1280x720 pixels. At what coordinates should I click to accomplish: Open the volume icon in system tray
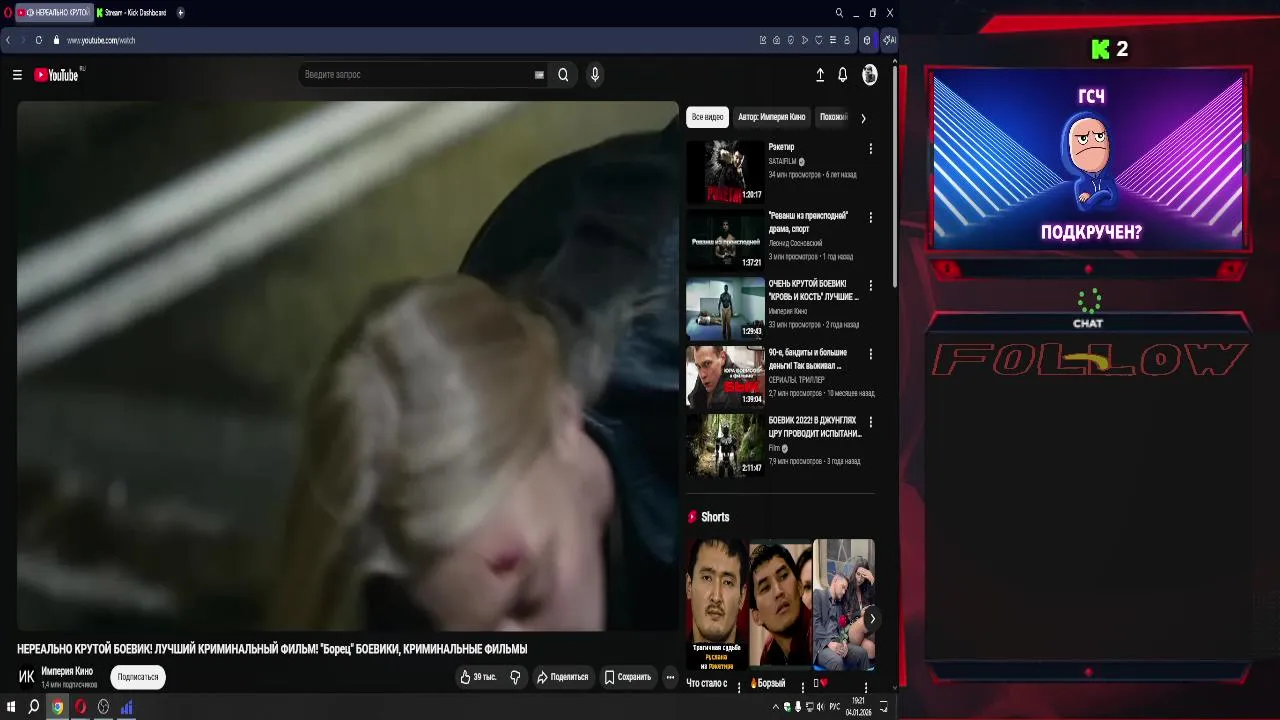821,707
